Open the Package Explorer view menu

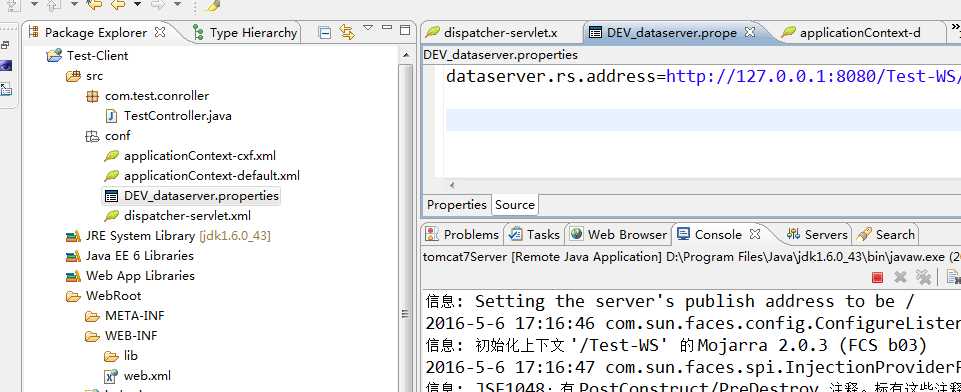368,28
